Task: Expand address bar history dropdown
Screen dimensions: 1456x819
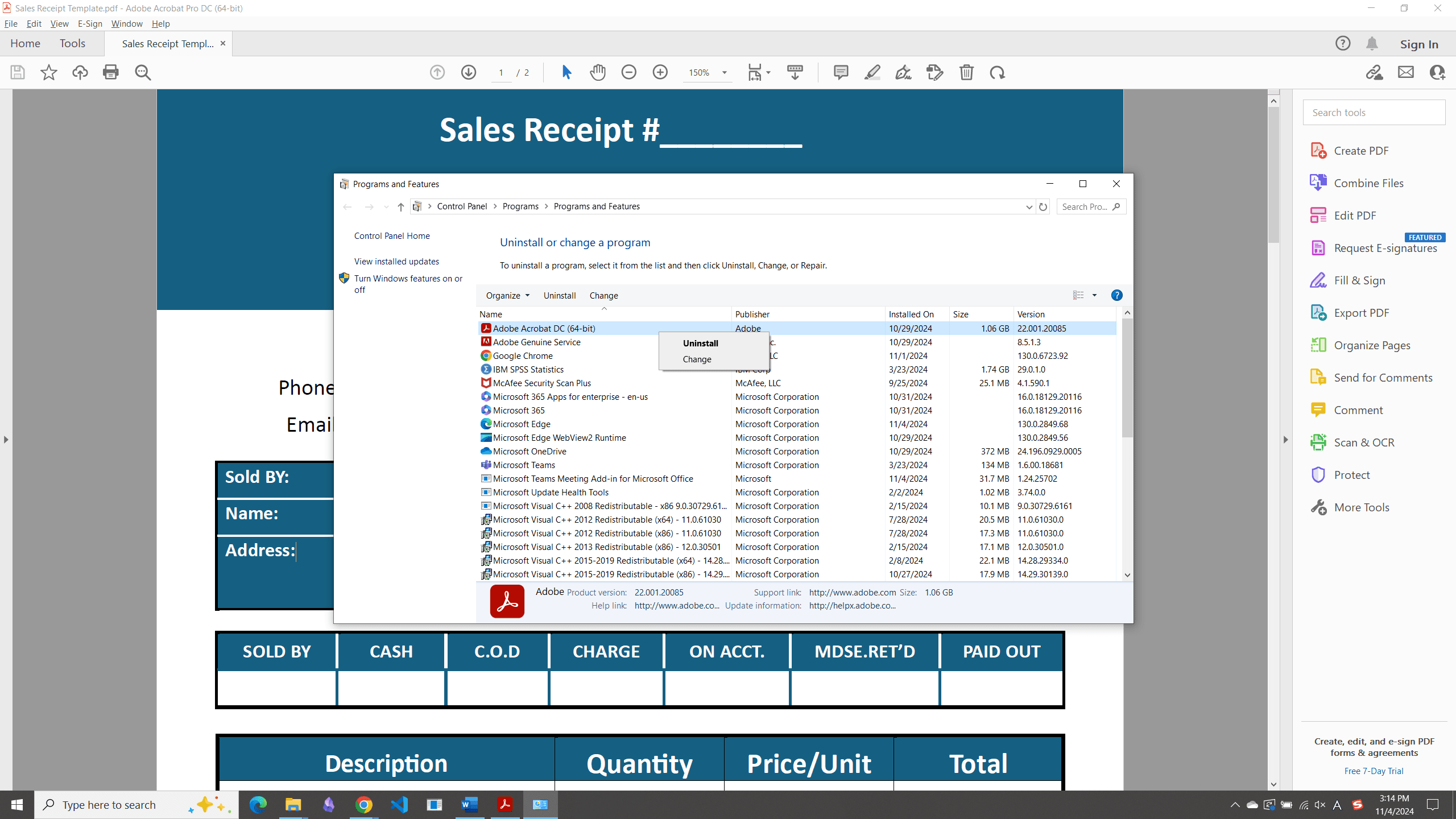Action: 1029,206
